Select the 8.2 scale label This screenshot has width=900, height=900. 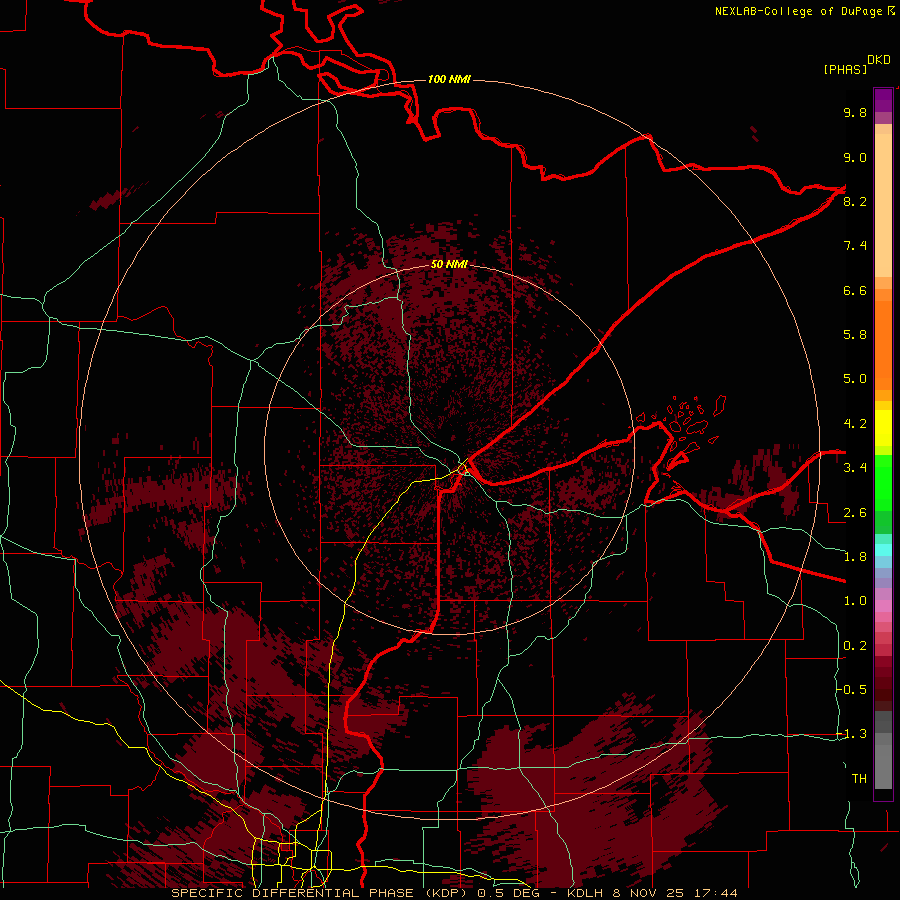[855, 201]
